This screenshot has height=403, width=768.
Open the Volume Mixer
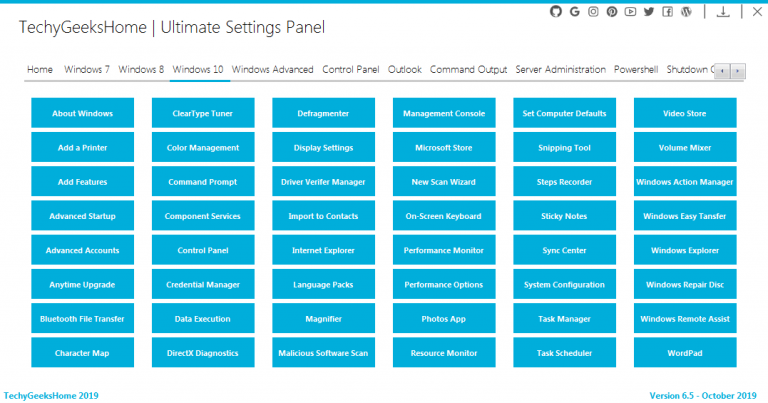click(x=685, y=148)
